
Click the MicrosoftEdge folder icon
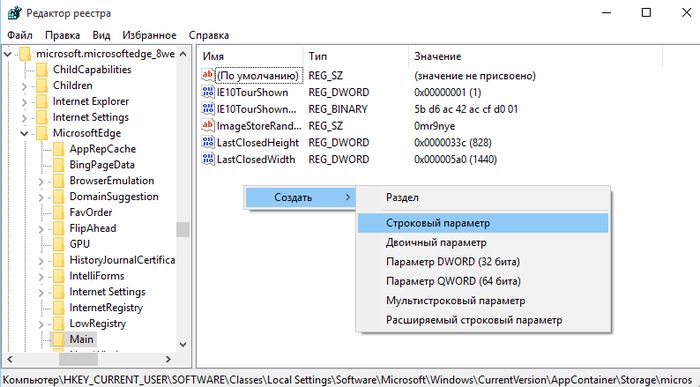[x=42, y=133]
